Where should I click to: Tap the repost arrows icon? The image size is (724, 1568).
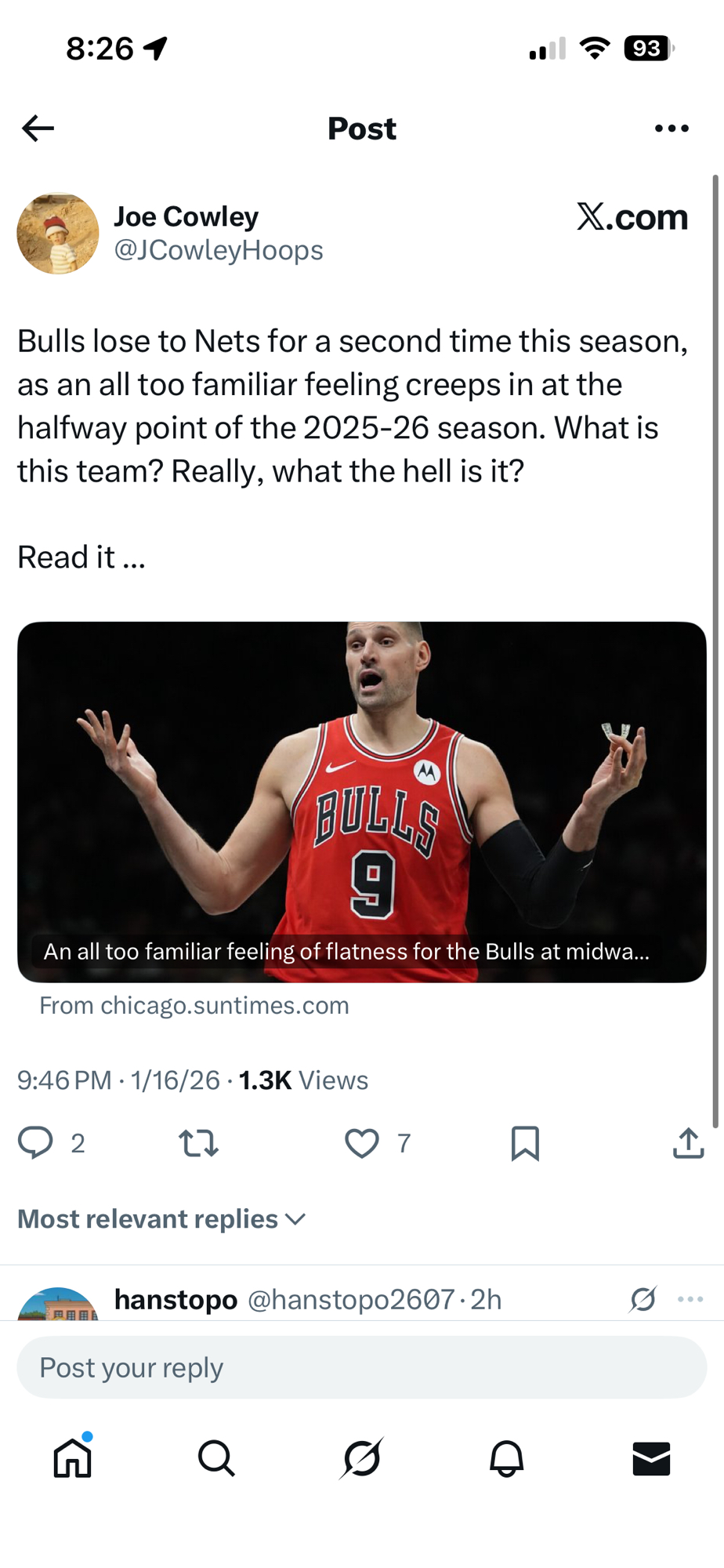tap(198, 1143)
